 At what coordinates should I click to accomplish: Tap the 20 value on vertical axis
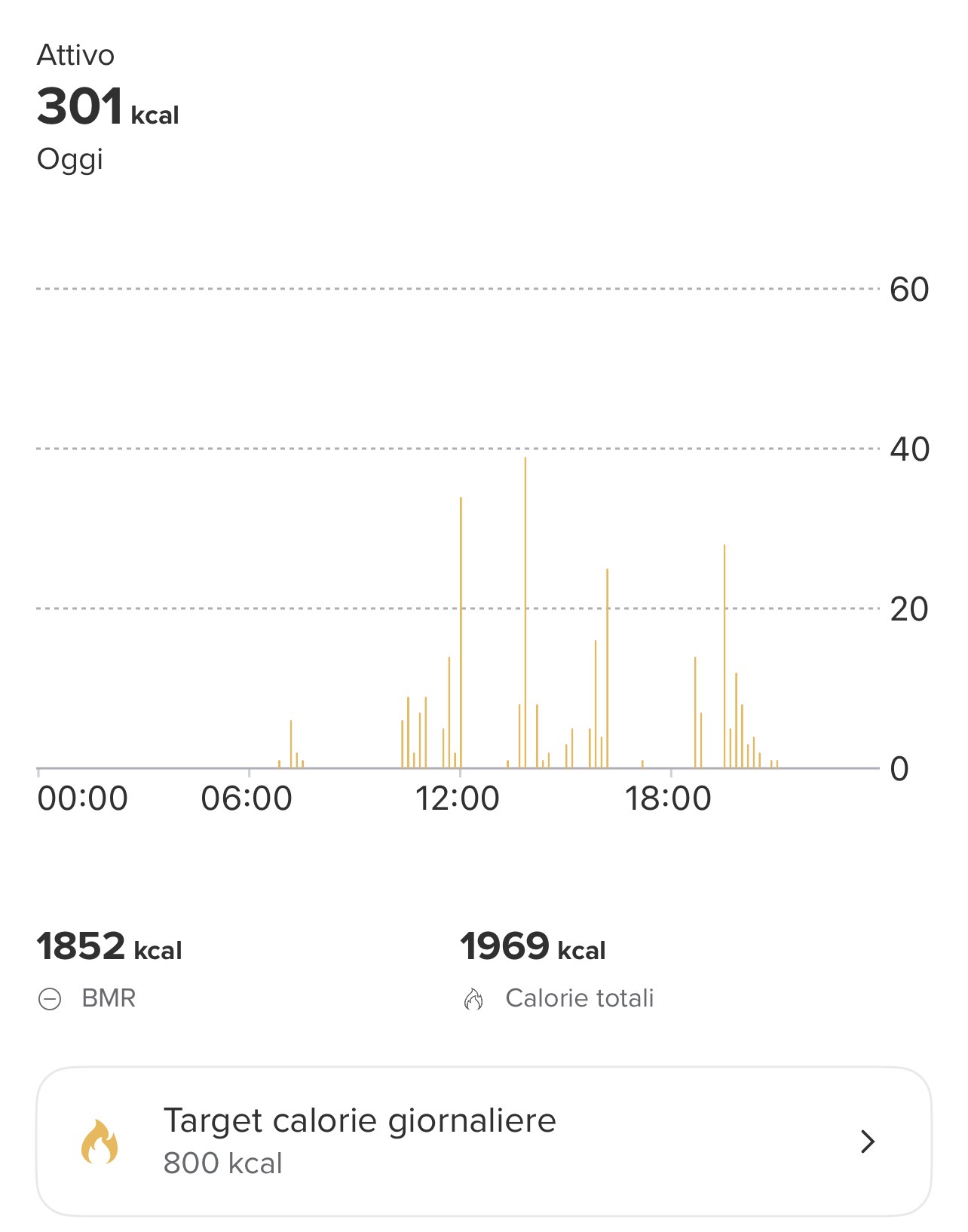(x=908, y=609)
